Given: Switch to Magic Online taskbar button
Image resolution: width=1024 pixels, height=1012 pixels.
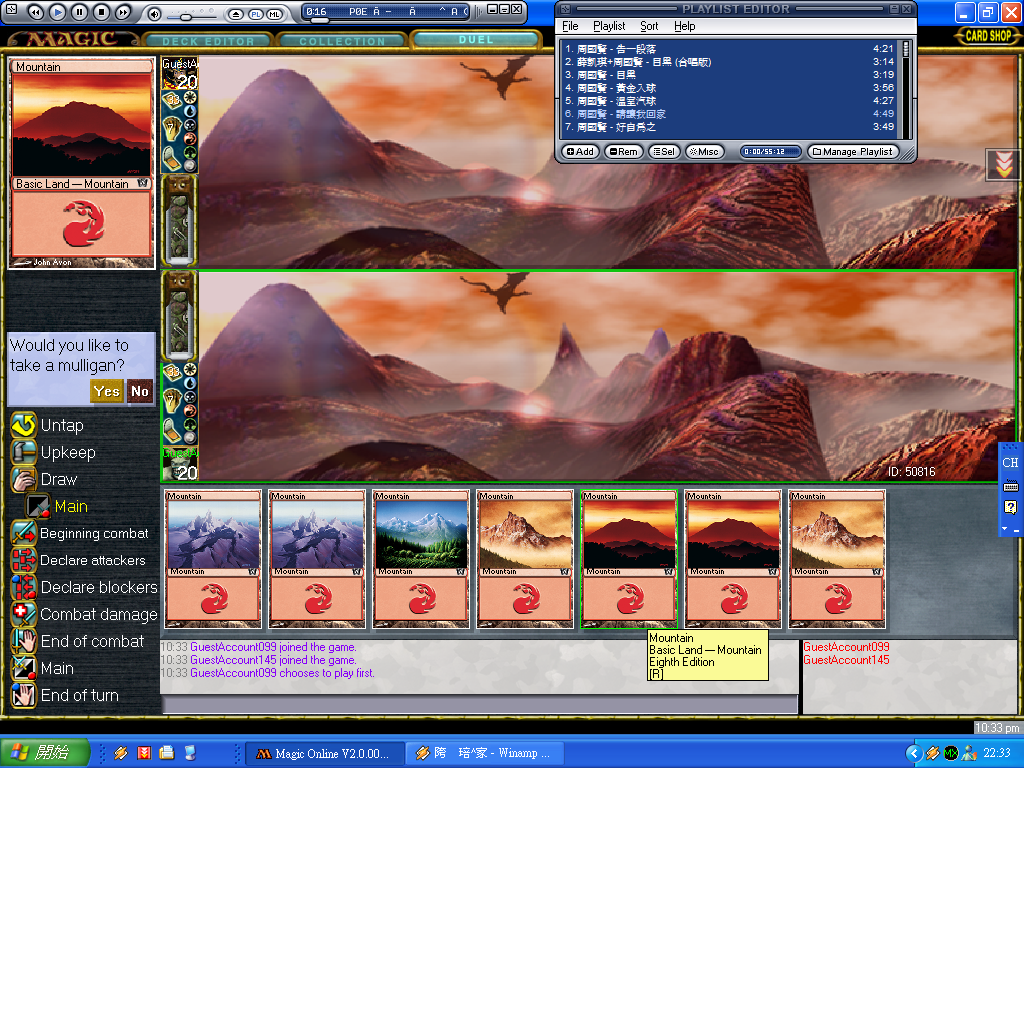Looking at the screenshot, I should 325,753.
